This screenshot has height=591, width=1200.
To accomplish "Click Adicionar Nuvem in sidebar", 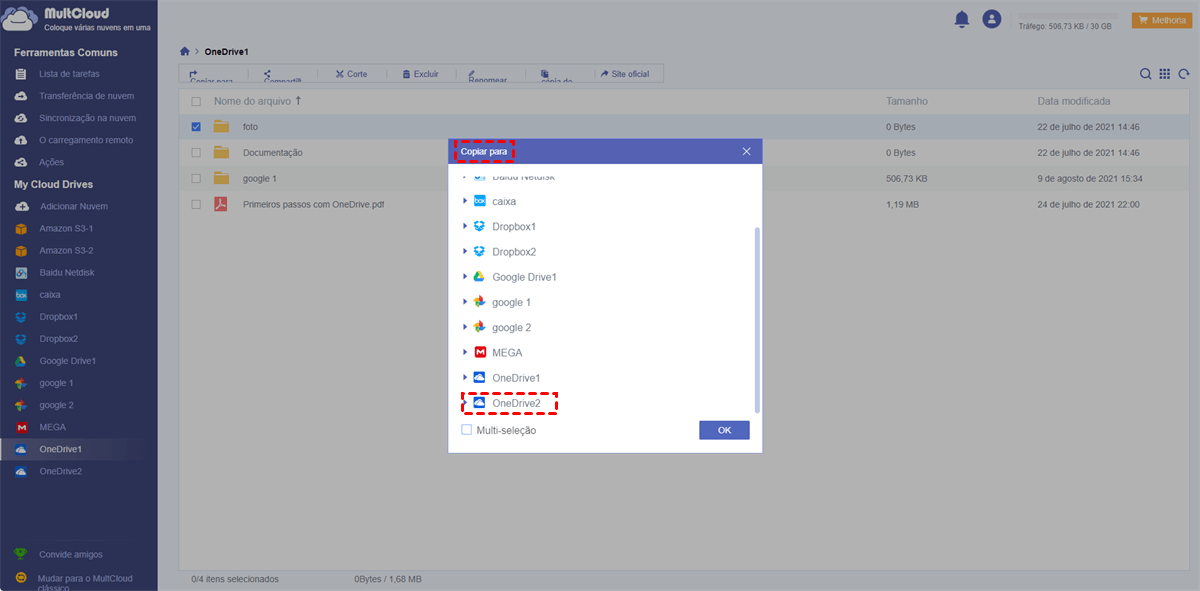I will (x=73, y=206).
